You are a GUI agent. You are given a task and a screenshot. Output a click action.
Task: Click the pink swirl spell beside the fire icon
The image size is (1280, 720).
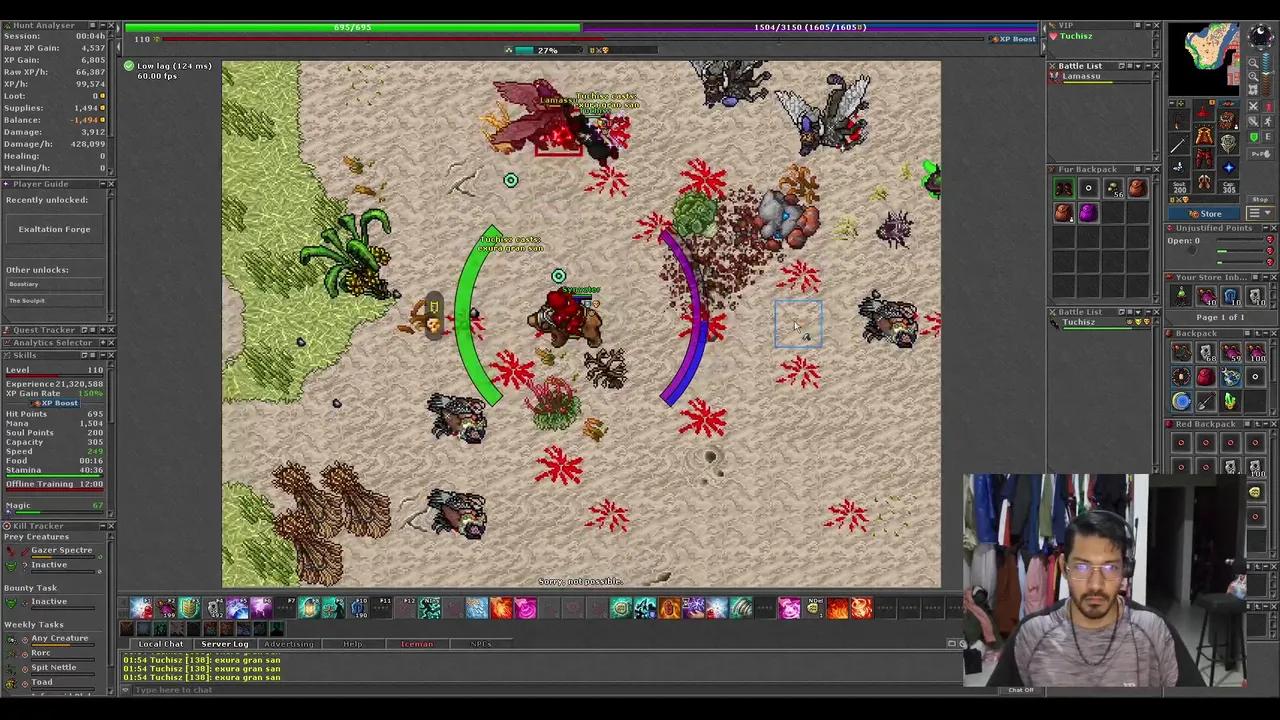pos(526,608)
